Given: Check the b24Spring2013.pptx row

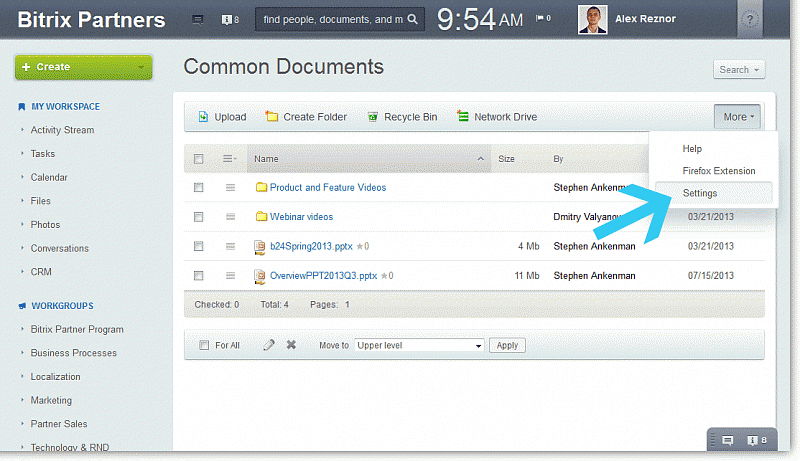Looking at the screenshot, I should click(x=198, y=246).
